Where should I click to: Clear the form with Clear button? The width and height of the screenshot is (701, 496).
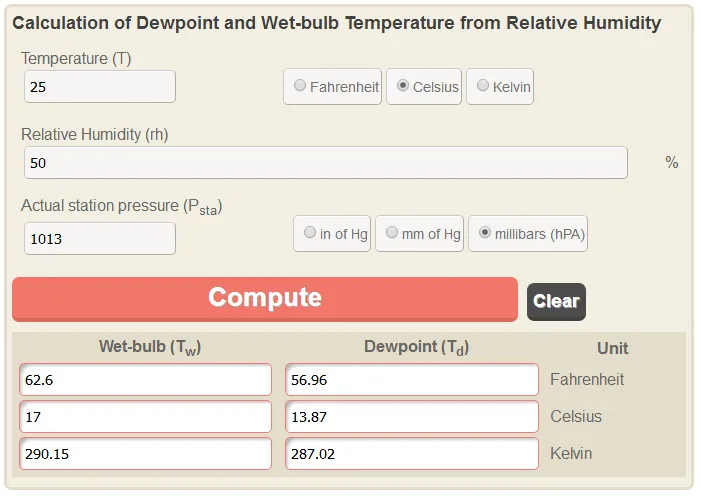click(x=556, y=301)
